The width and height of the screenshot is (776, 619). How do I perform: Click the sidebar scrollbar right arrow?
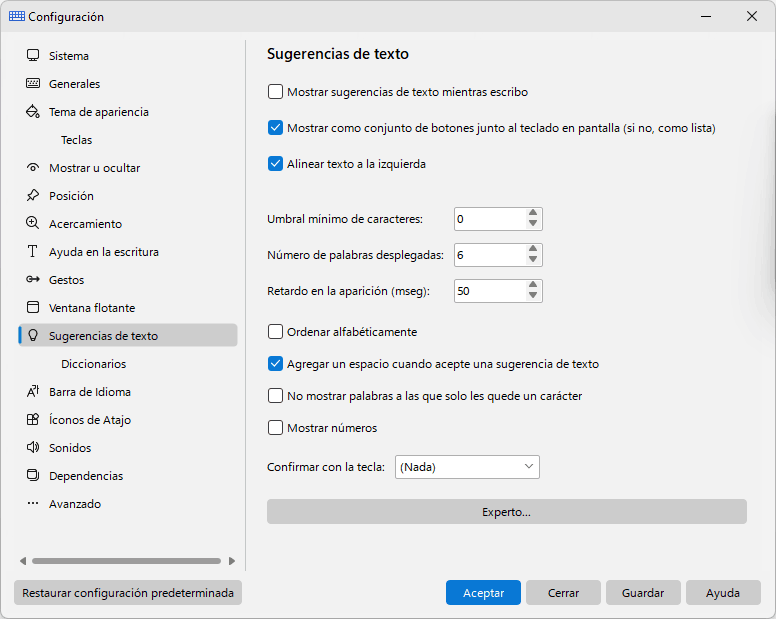pos(232,561)
